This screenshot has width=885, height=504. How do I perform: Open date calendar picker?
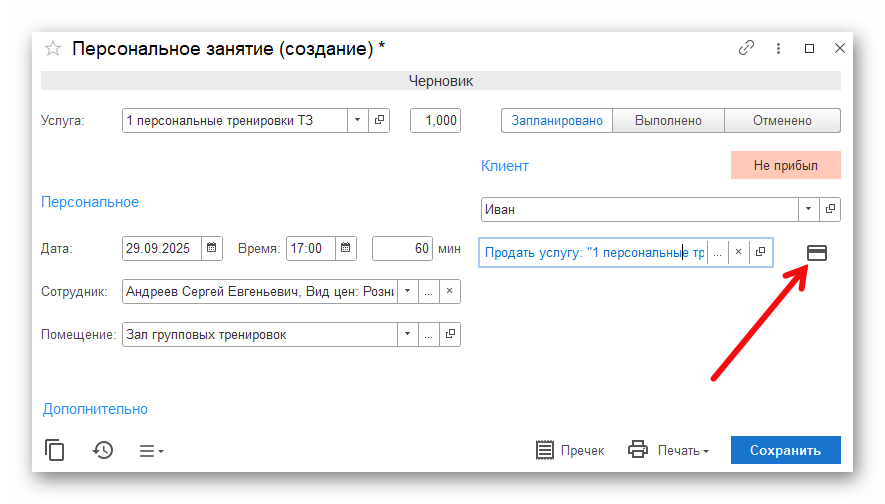pos(212,248)
